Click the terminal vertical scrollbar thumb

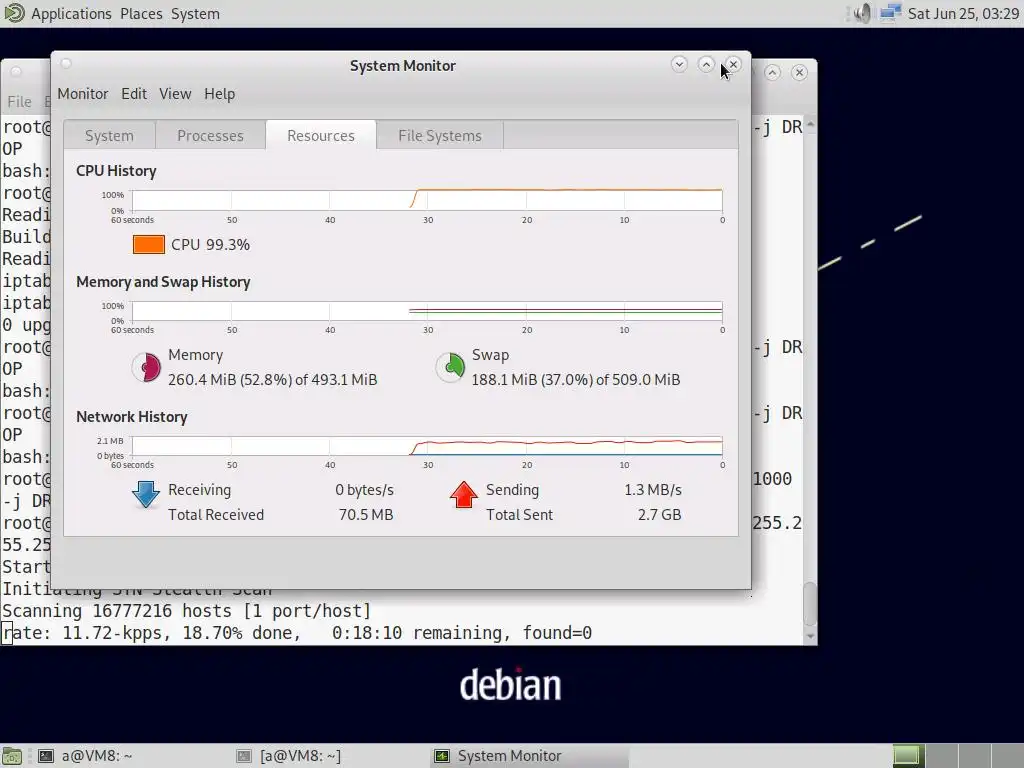point(810,603)
